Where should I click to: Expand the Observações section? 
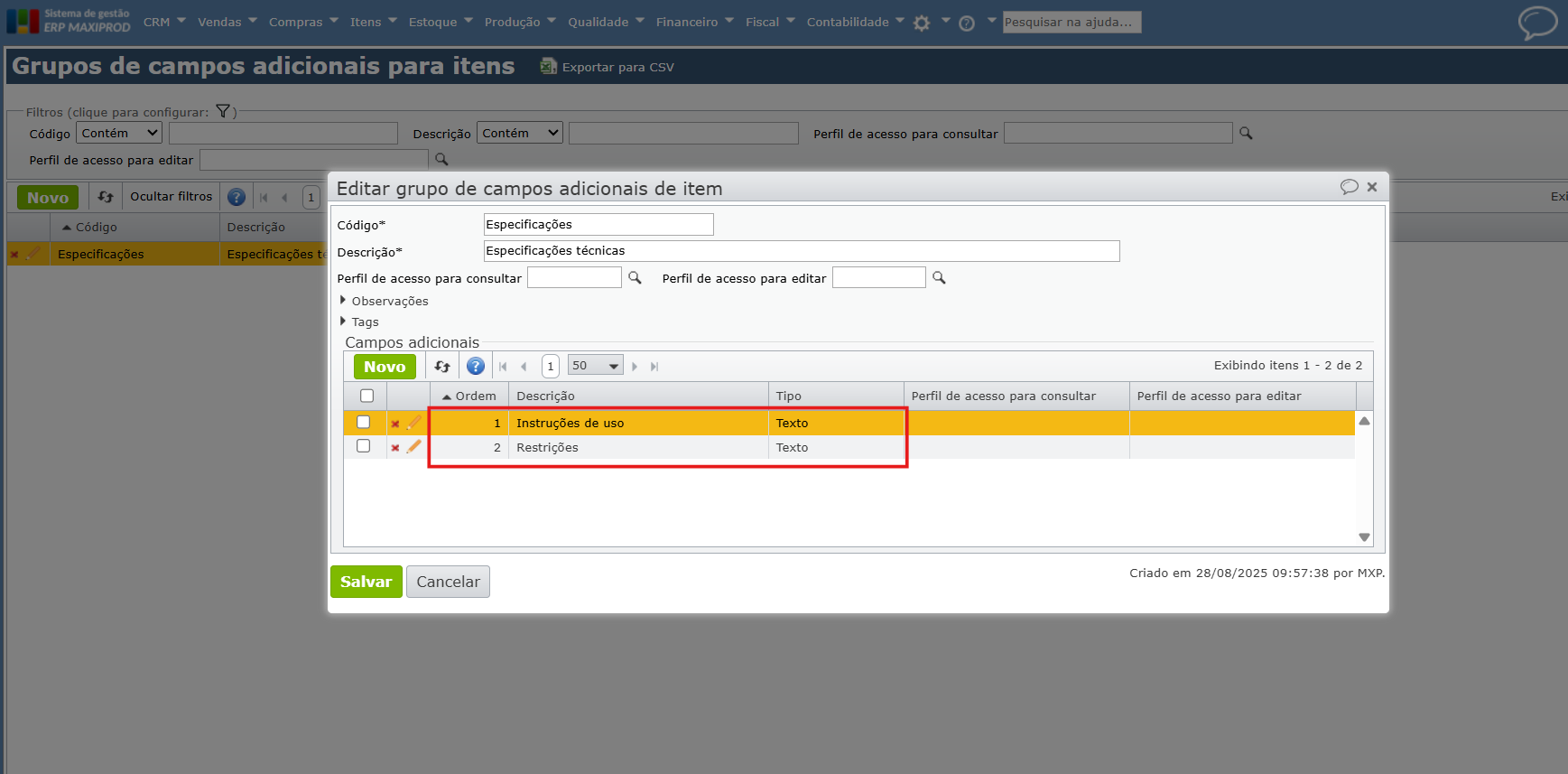tap(384, 301)
